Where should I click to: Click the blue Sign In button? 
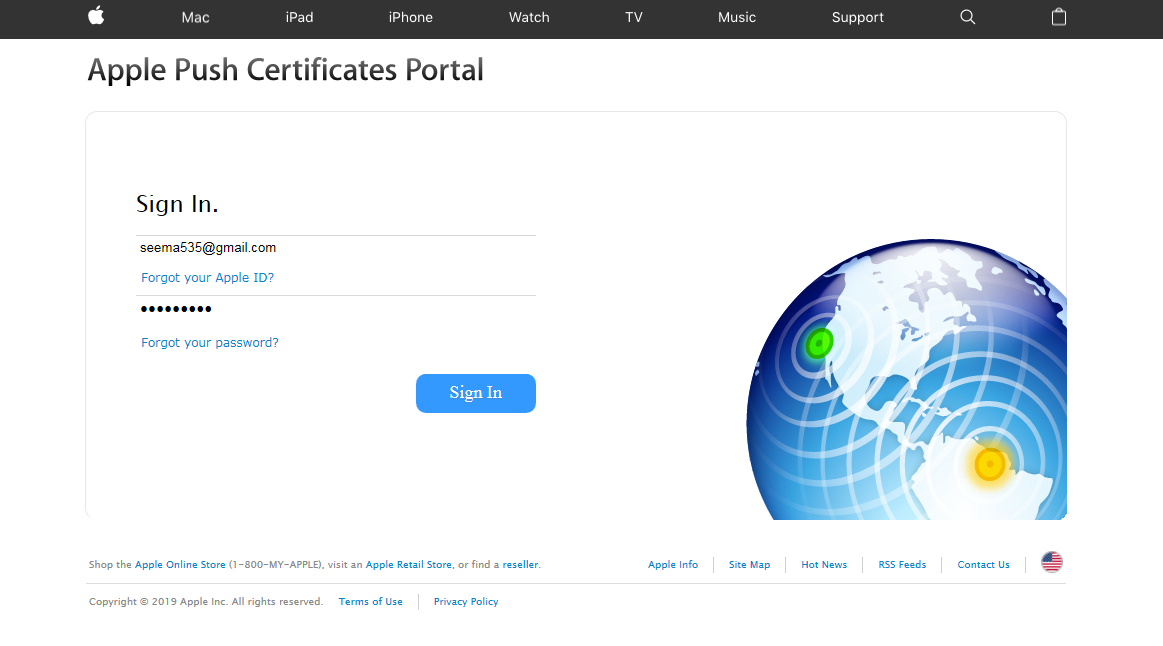475,393
